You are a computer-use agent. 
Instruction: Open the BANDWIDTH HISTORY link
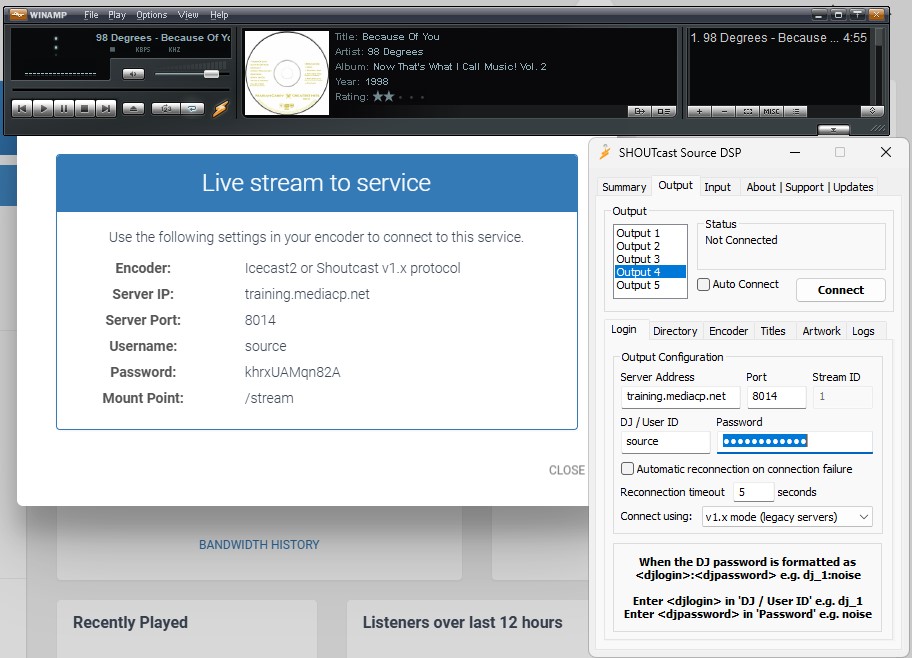(x=259, y=545)
